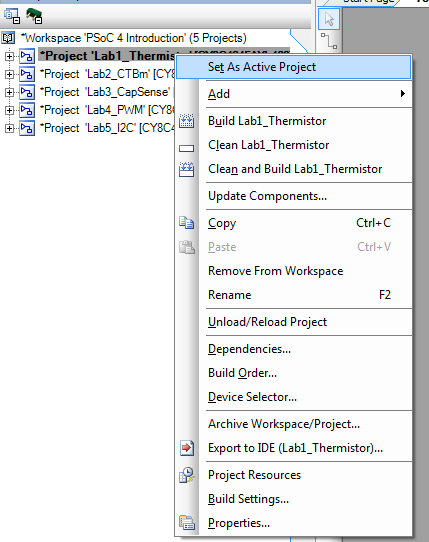
Task: Click the workspace book icon
Action: (8, 38)
